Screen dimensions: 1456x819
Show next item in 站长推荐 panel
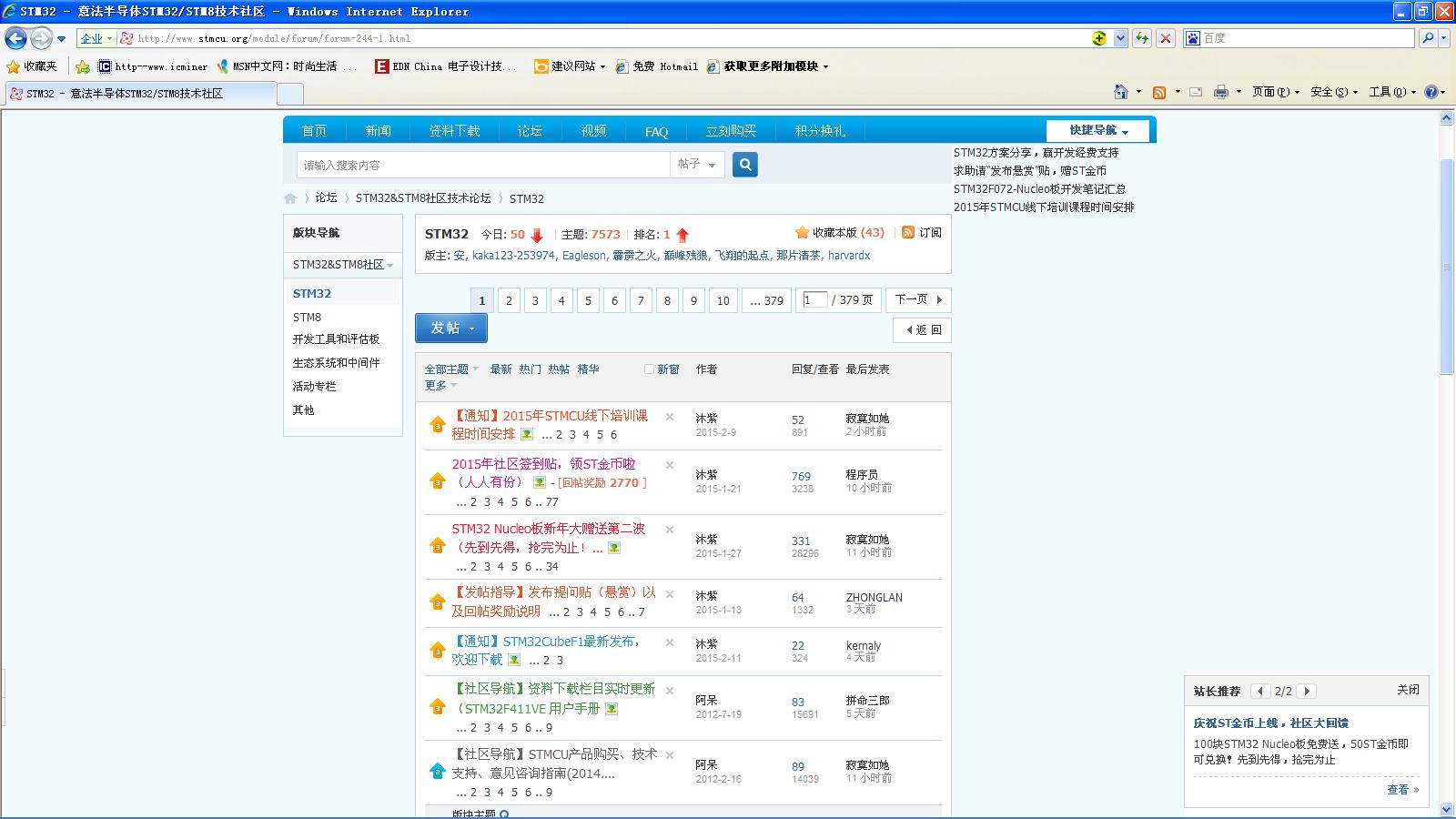point(1307,692)
